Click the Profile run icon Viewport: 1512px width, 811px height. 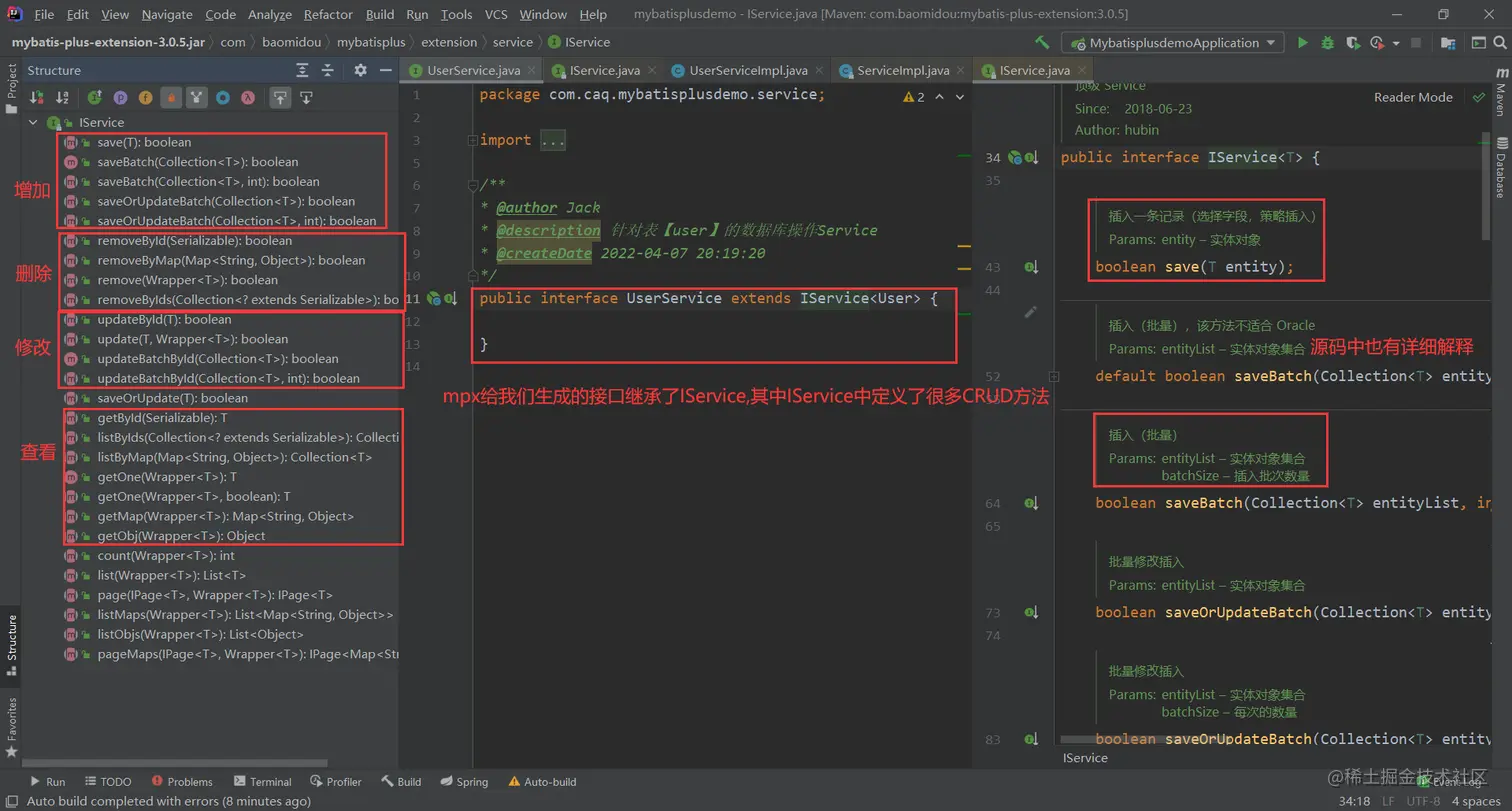[x=1378, y=43]
